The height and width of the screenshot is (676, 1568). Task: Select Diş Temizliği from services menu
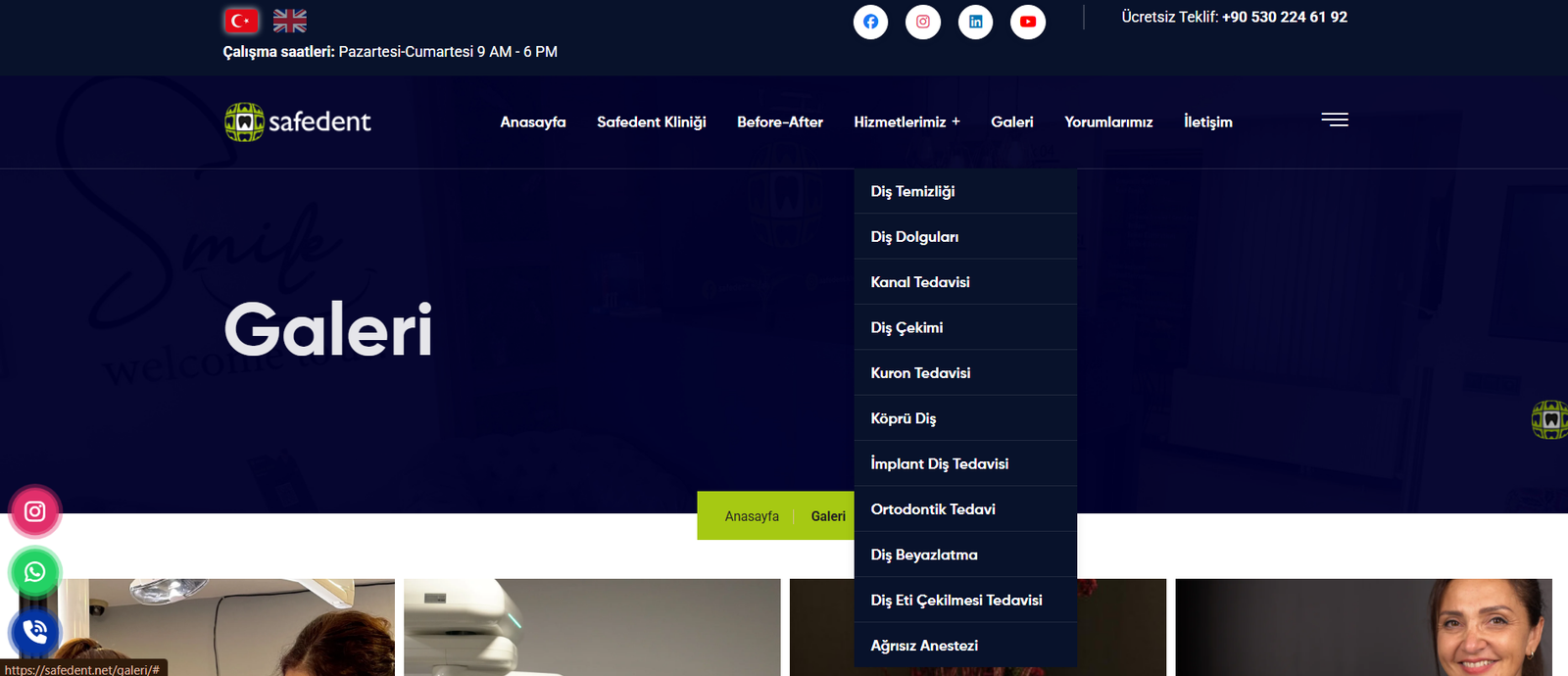(912, 192)
